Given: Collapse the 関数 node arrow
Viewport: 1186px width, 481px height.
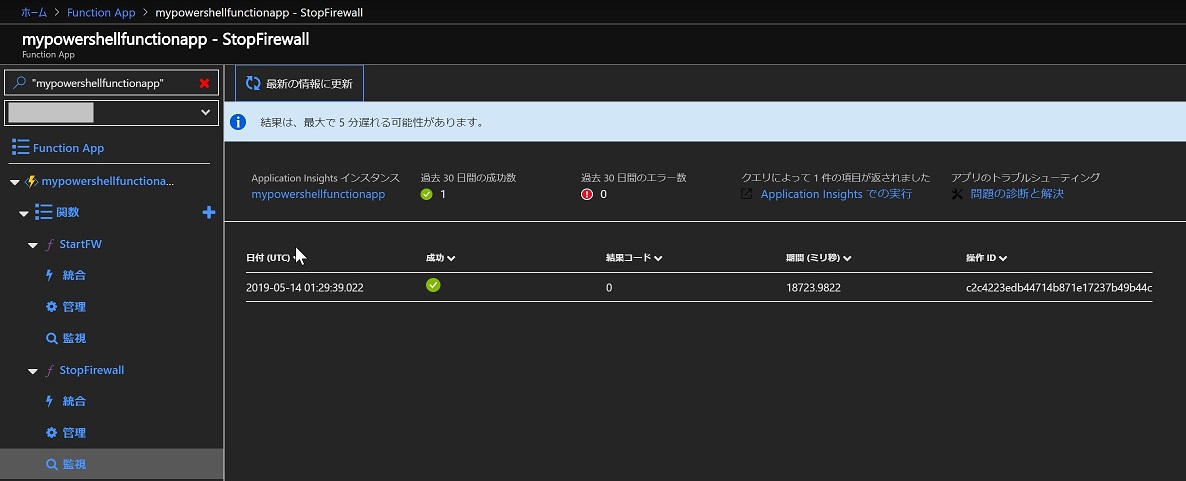Looking at the screenshot, I should (x=23, y=213).
